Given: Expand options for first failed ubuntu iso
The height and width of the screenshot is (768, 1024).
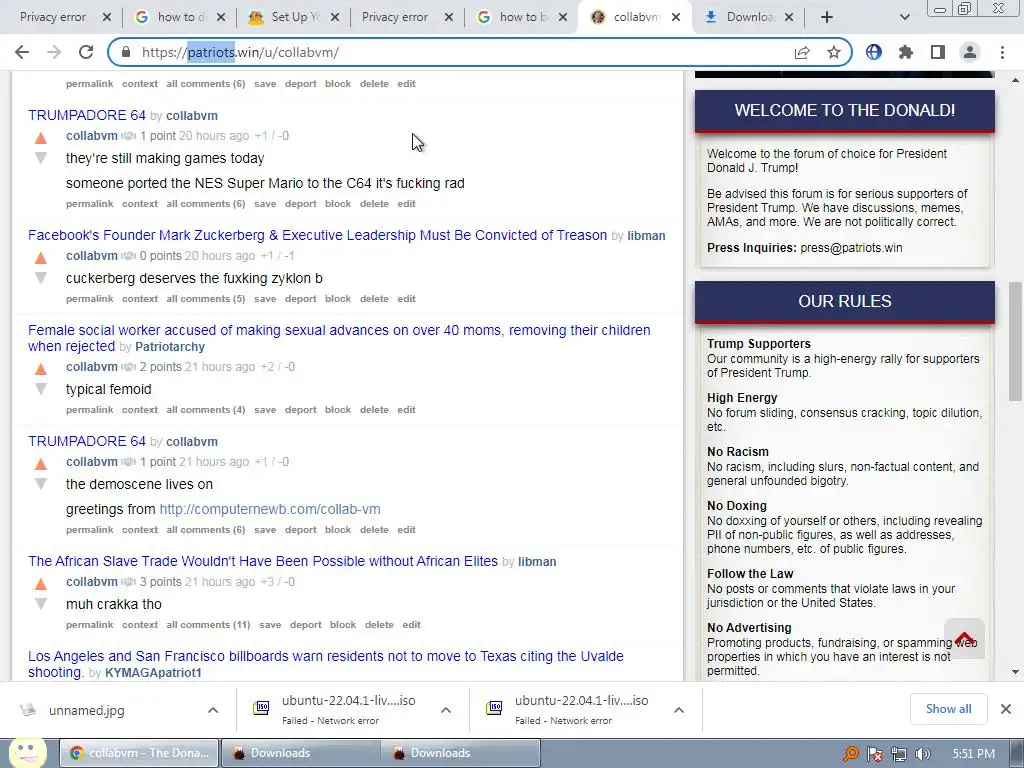Looking at the screenshot, I should [446, 710].
